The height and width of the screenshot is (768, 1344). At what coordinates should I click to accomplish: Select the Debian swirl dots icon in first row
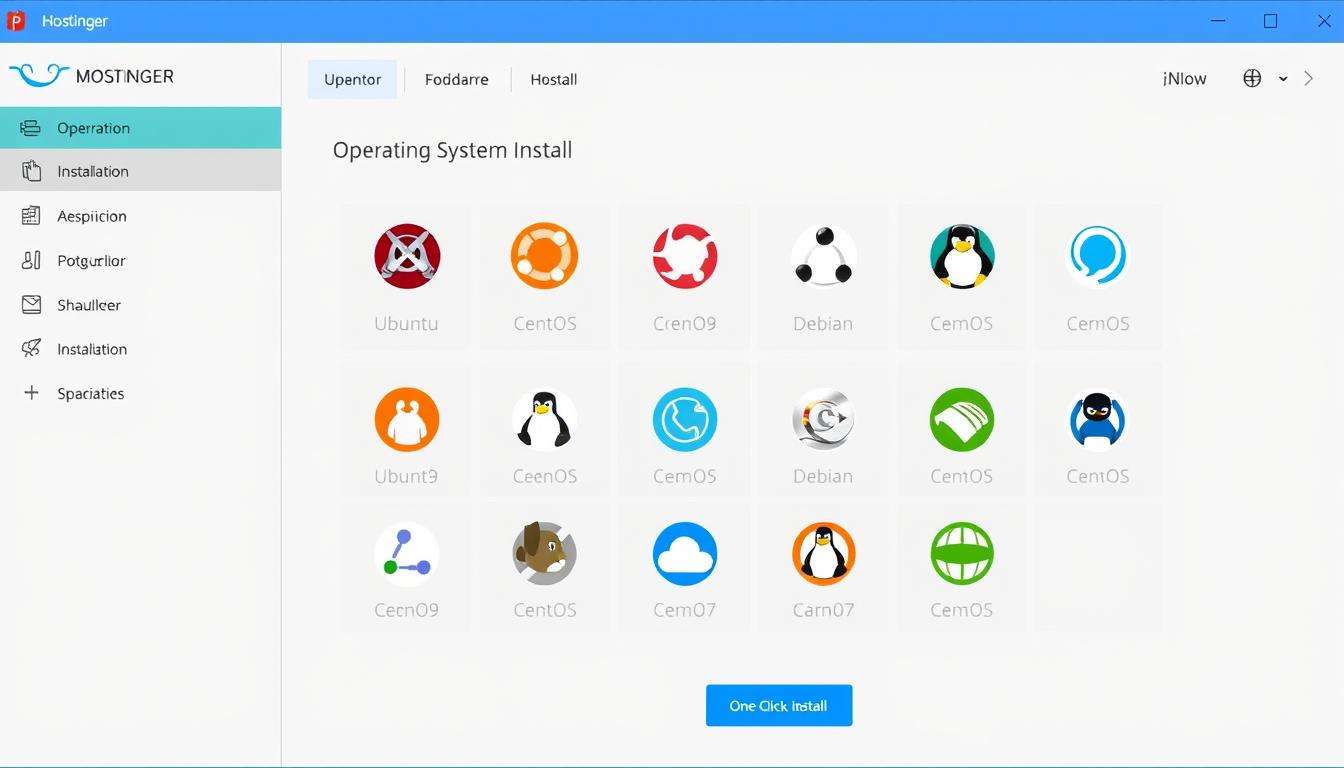(x=823, y=256)
